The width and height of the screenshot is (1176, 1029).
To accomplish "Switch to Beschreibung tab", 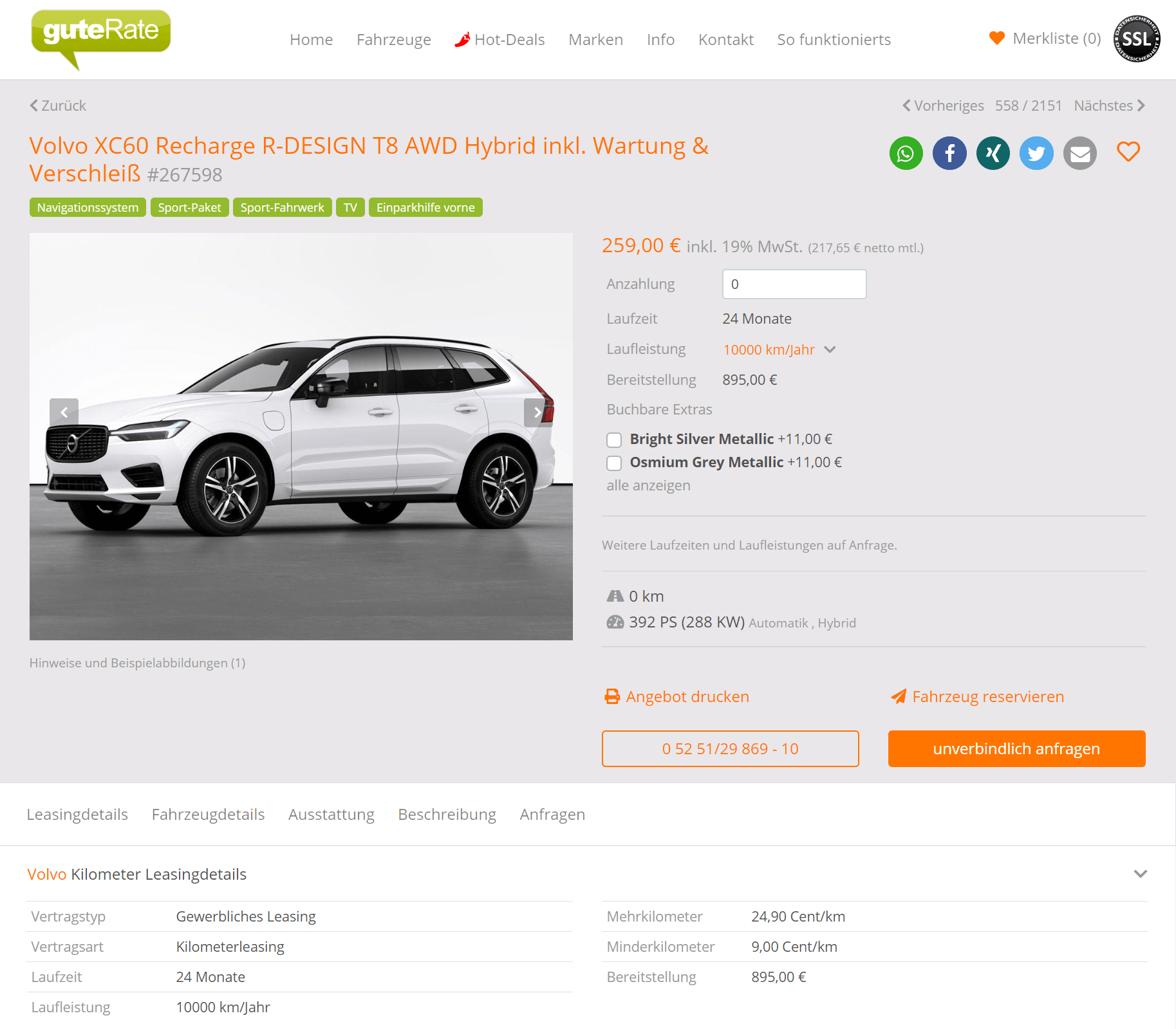I will coord(447,815).
